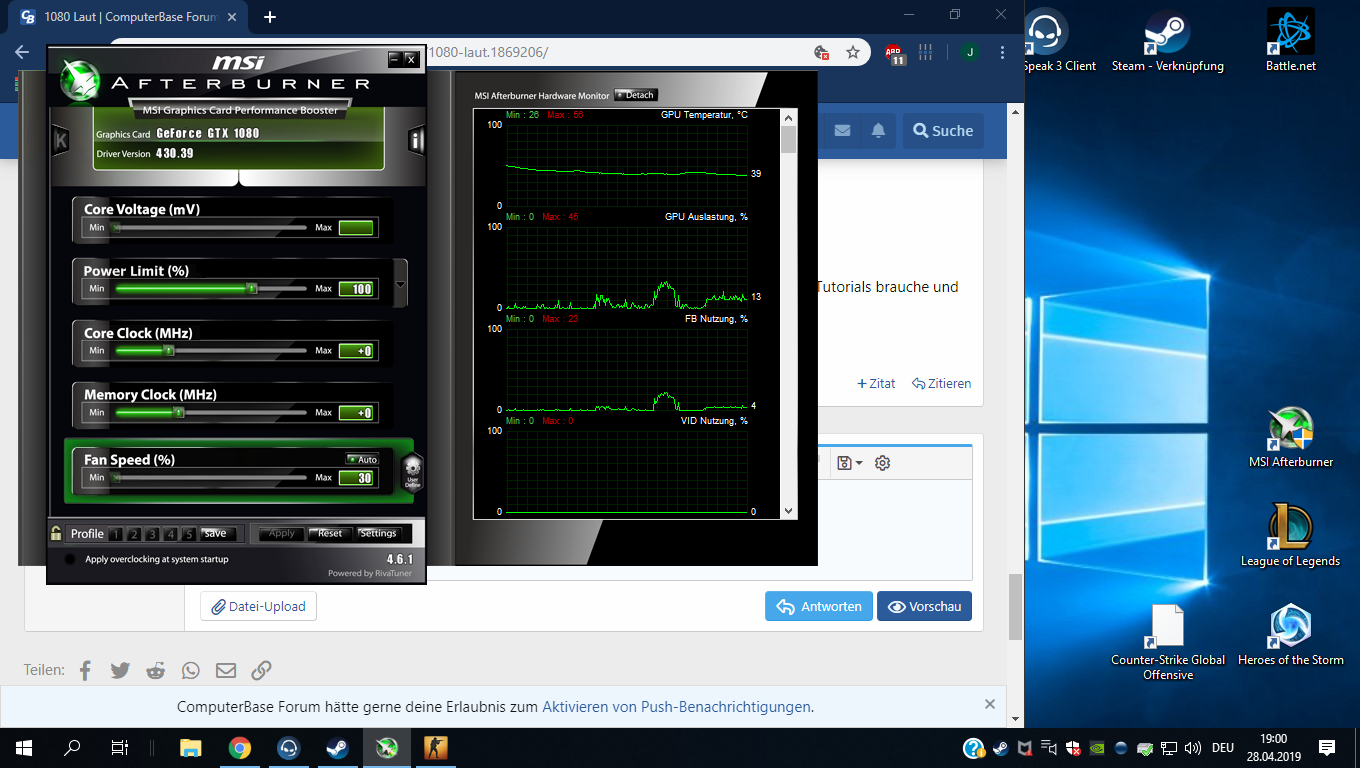
Task: Click inside the GPU Auslastung graph
Action: [x=628, y=267]
